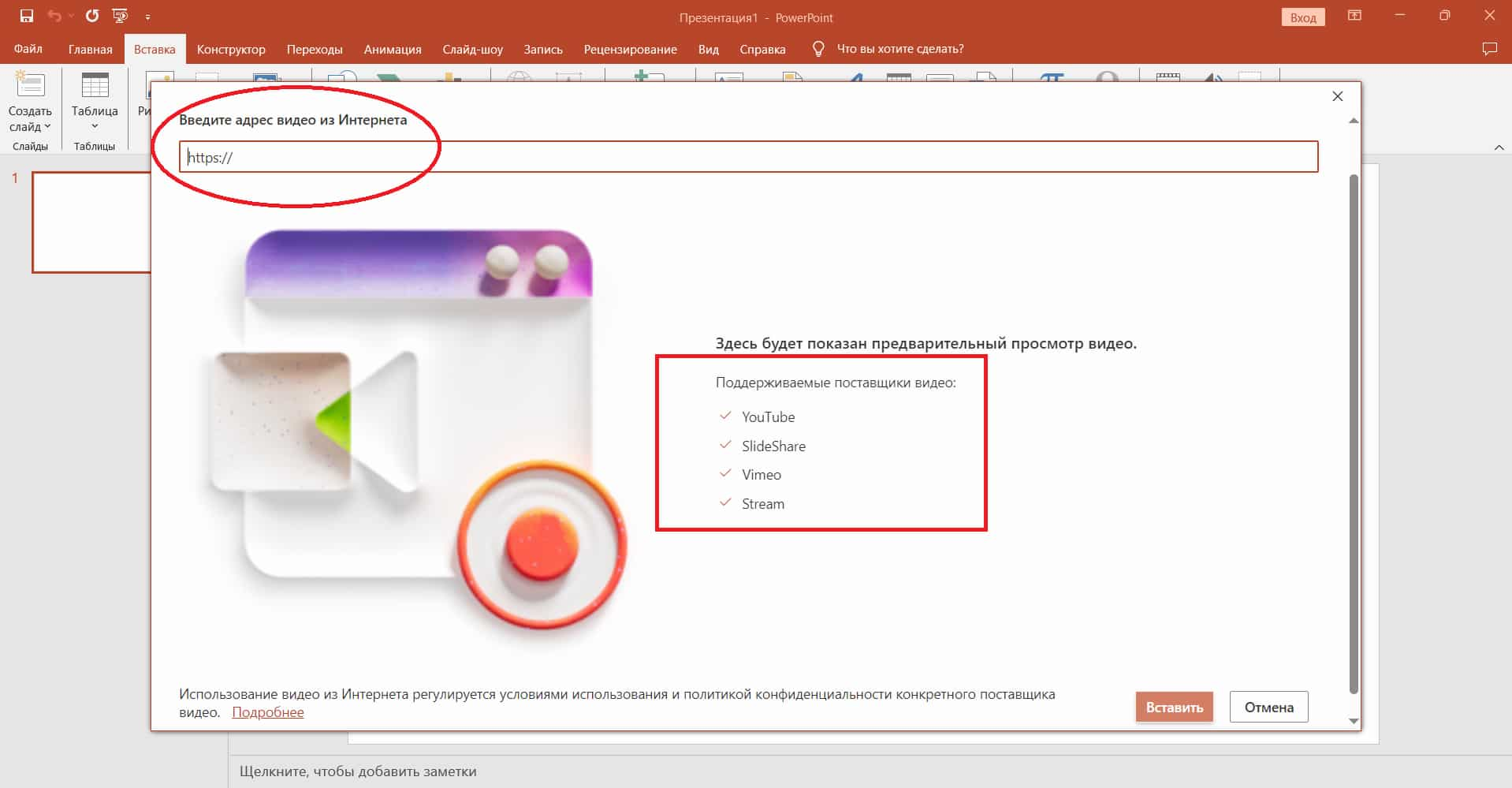Switch to the Конструктор tab
1512x788 pixels.
231,49
